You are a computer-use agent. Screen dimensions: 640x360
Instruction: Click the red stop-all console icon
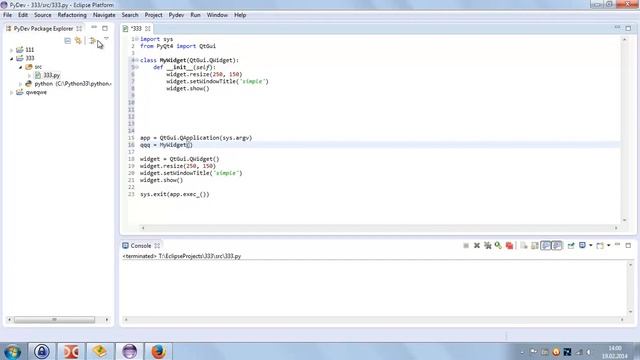pyautogui.click(x=509, y=246)
